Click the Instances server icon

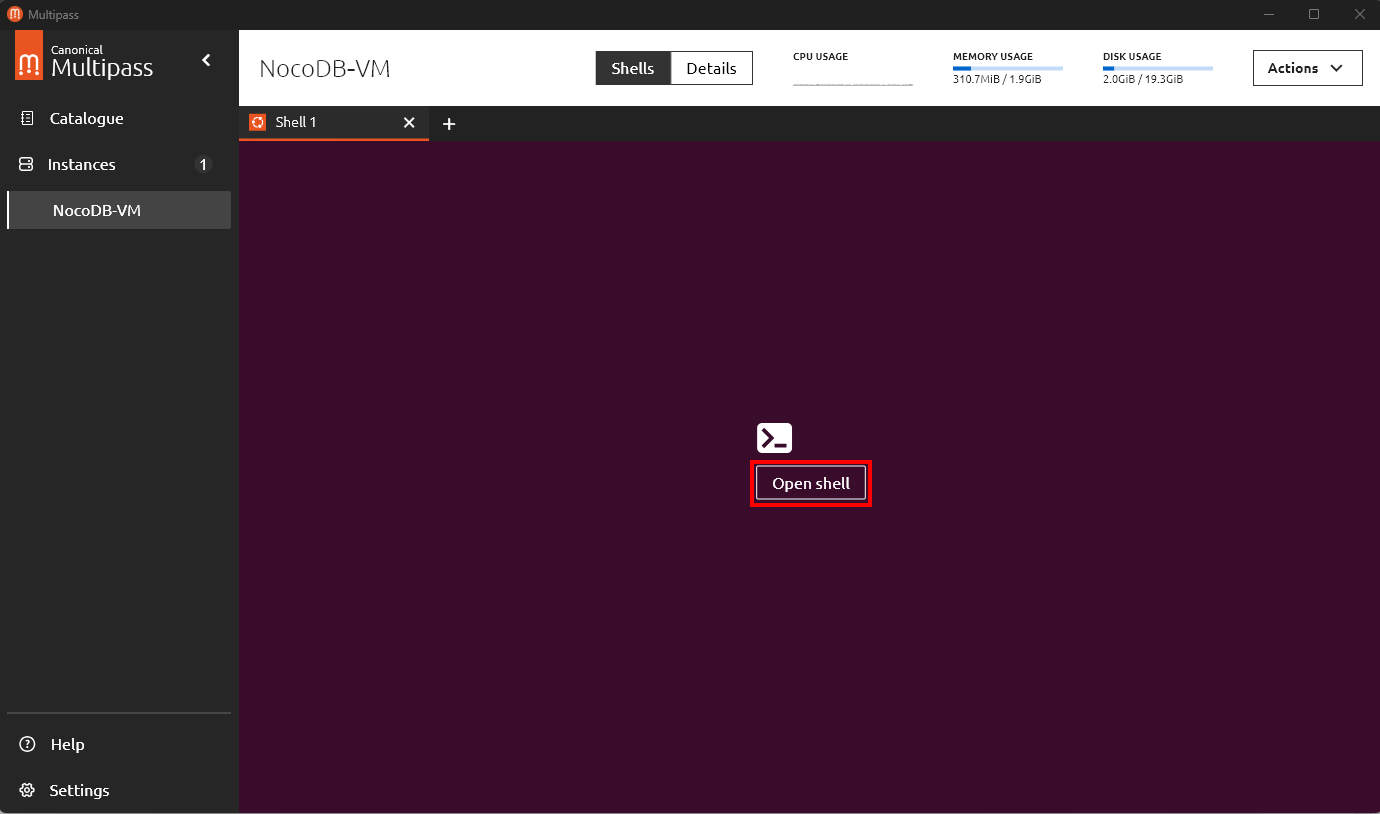coord(27,164)
